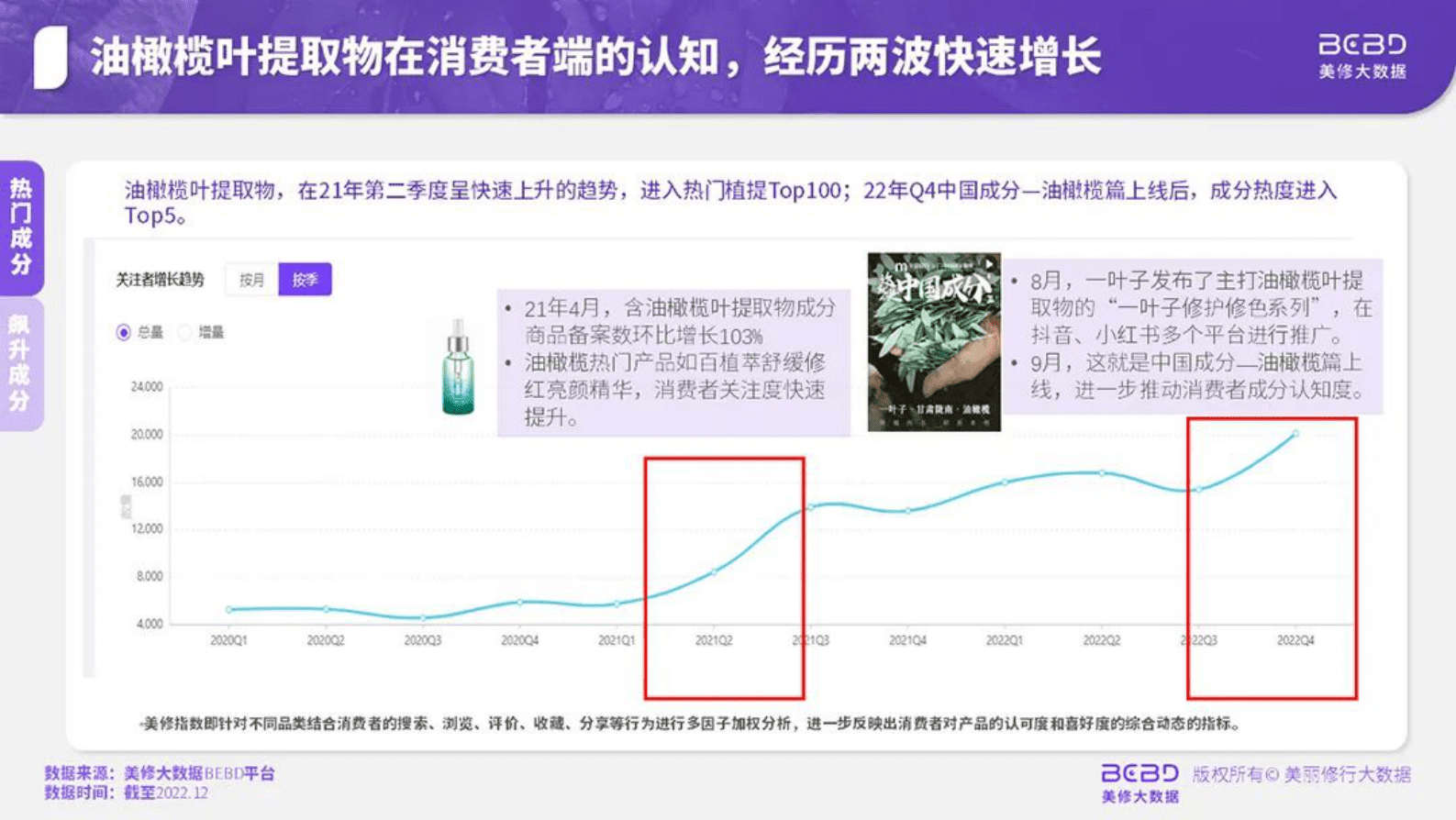
Task: Click the BEBD logo in header
Action: 1362,56
